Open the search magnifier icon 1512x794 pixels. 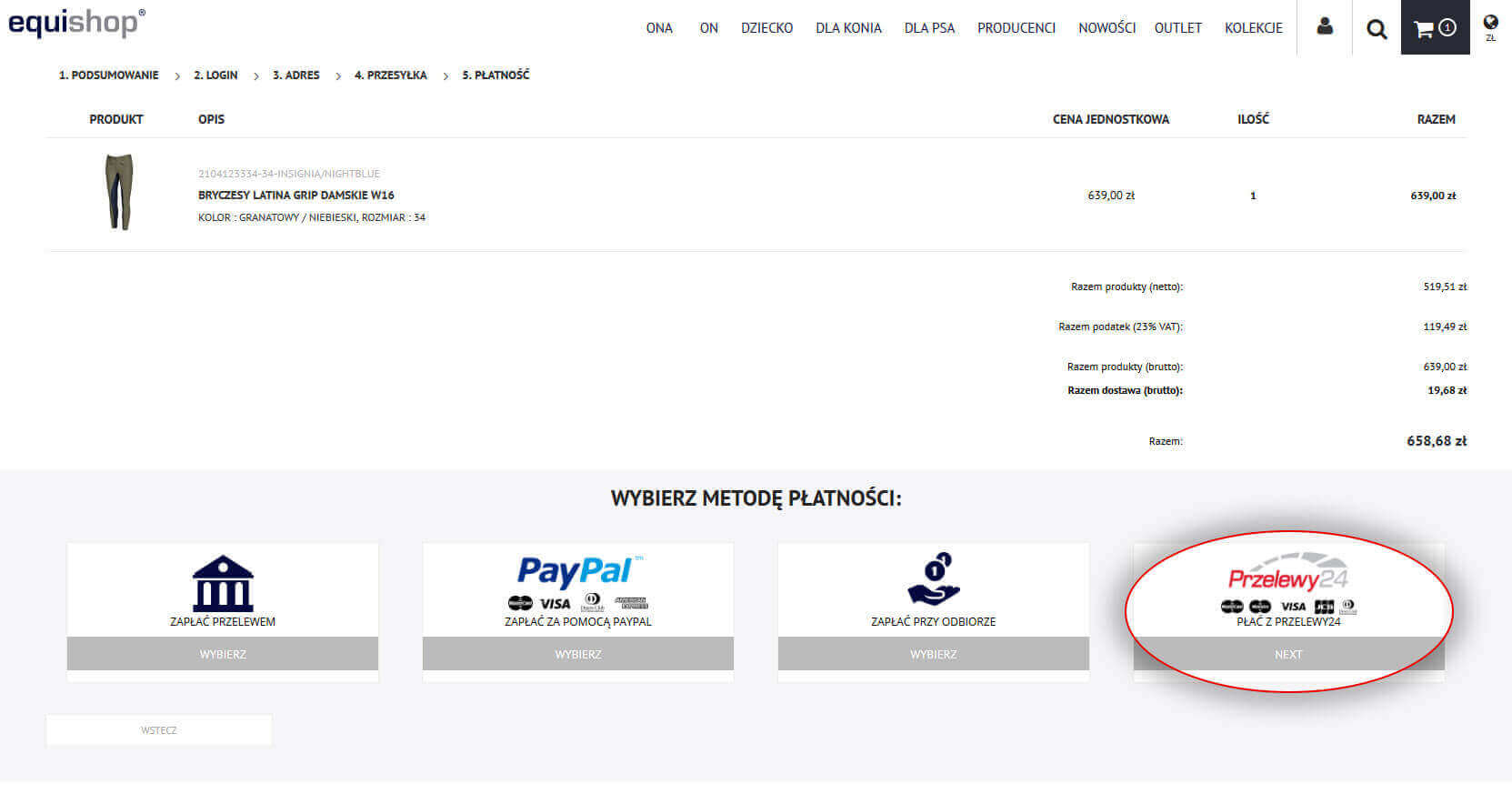(x=1377, y=29)
